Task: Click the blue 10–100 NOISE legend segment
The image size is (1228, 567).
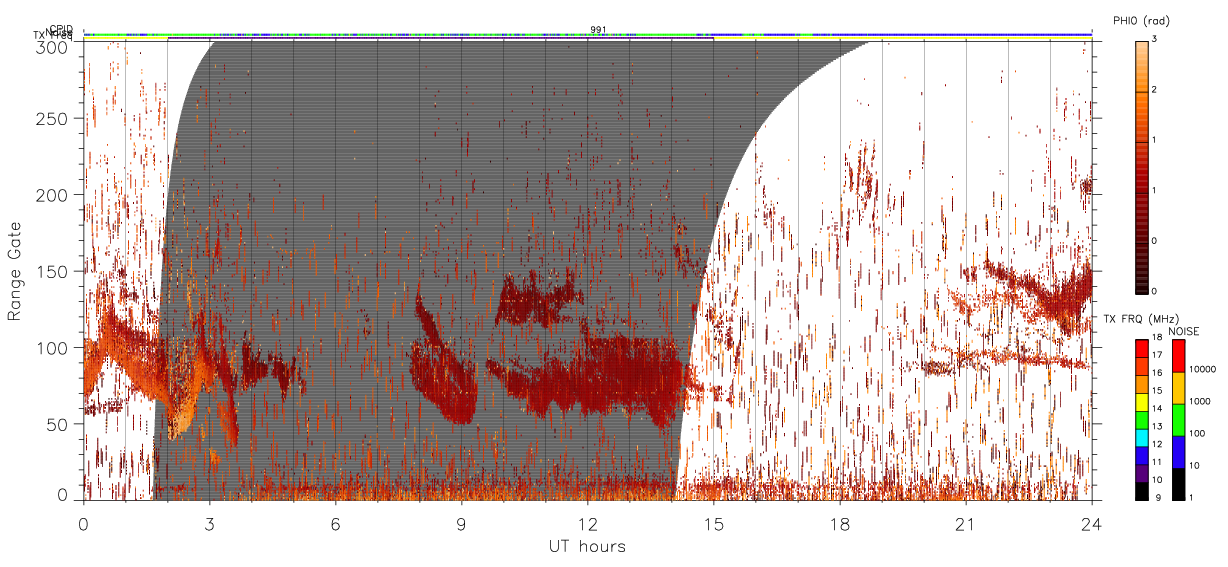Action: [x=1178, y=452]
